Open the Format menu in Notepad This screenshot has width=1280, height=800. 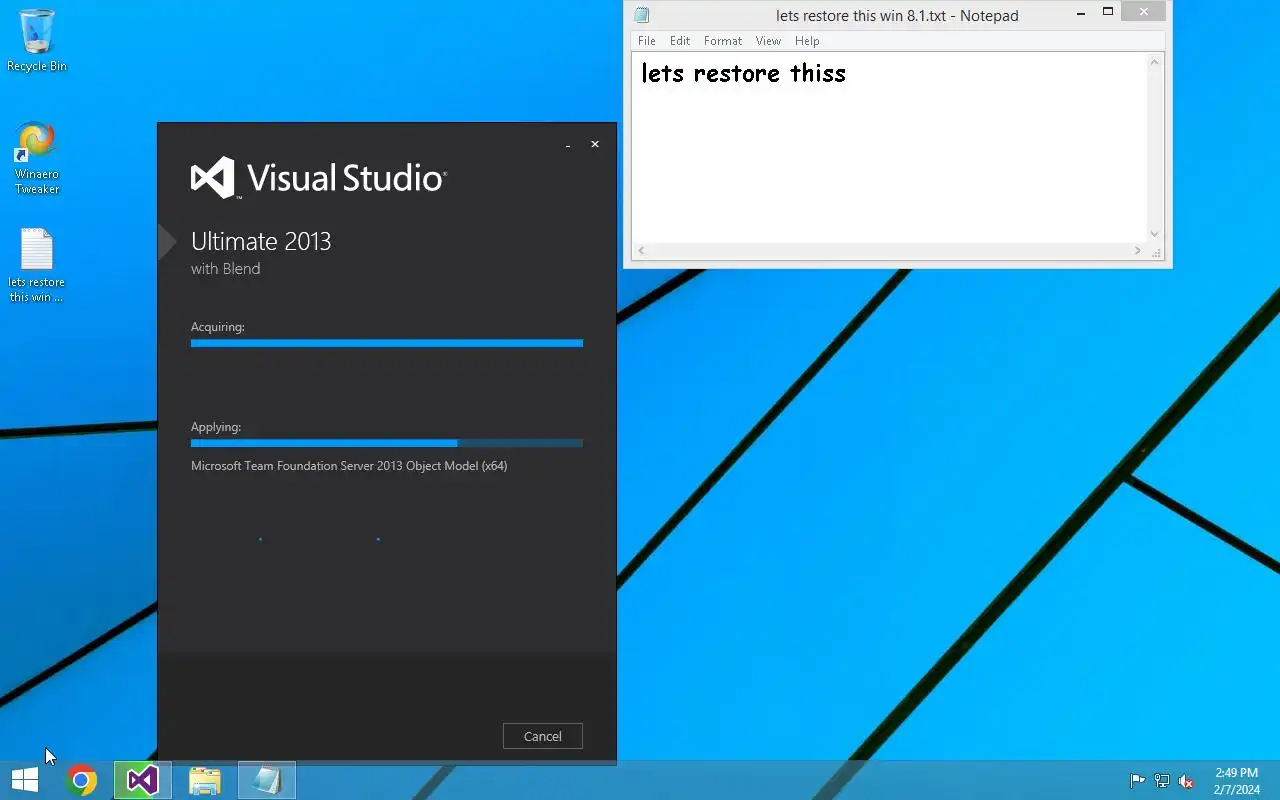(x=723, y=41)
